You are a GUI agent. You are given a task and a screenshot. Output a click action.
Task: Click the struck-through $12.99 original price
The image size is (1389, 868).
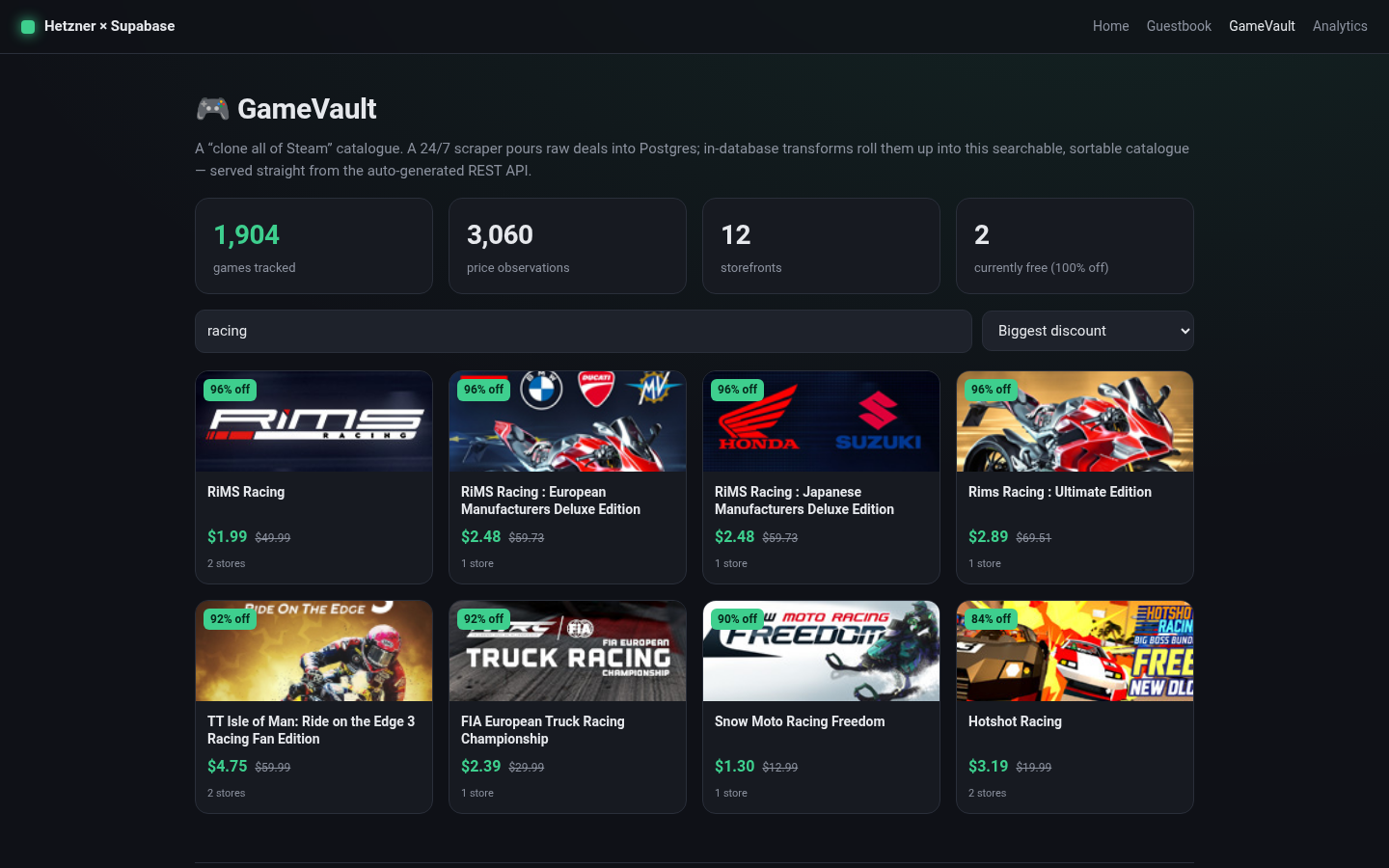coord(780,768)
